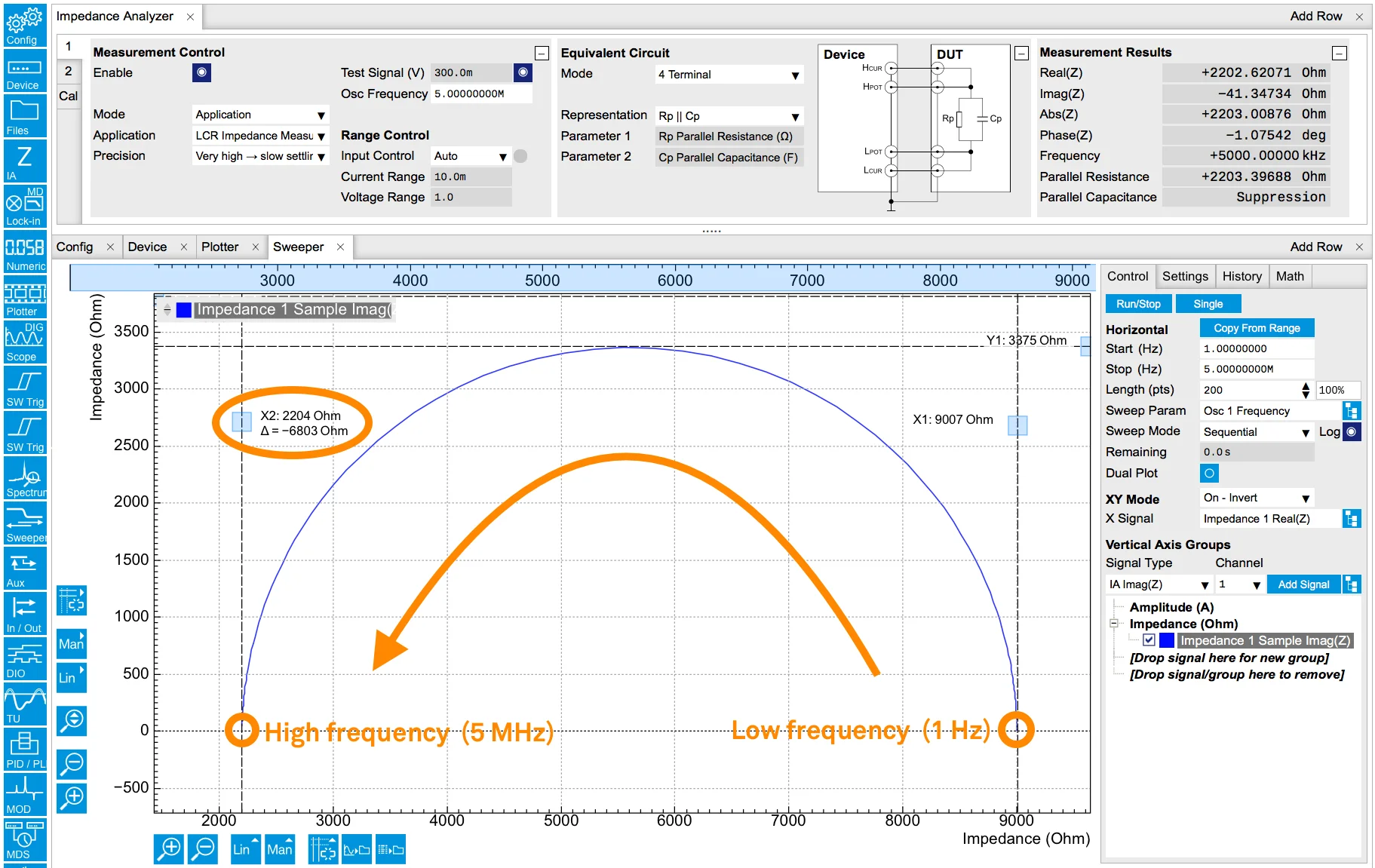Viewport: 1375px width, 868px height.
Task: Toggle vertical axis Man scaling button
Action: tap(72, 644)
